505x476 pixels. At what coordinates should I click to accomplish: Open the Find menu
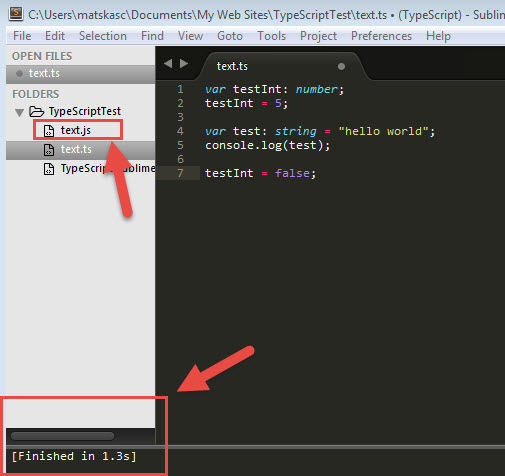152,36
